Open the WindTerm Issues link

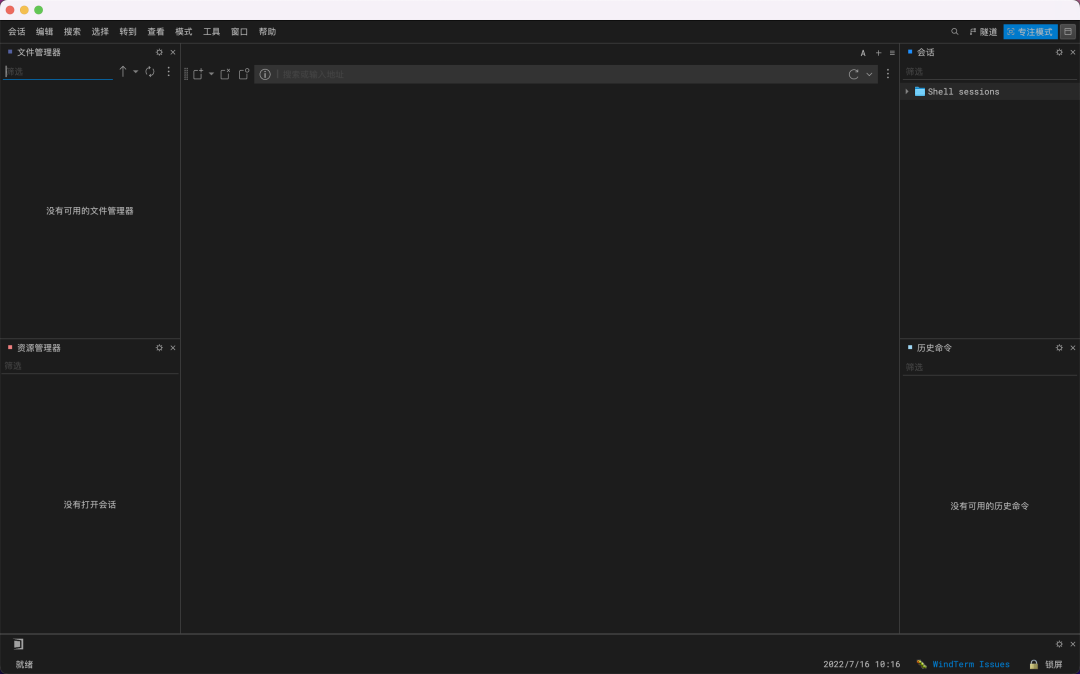(970, 664)
